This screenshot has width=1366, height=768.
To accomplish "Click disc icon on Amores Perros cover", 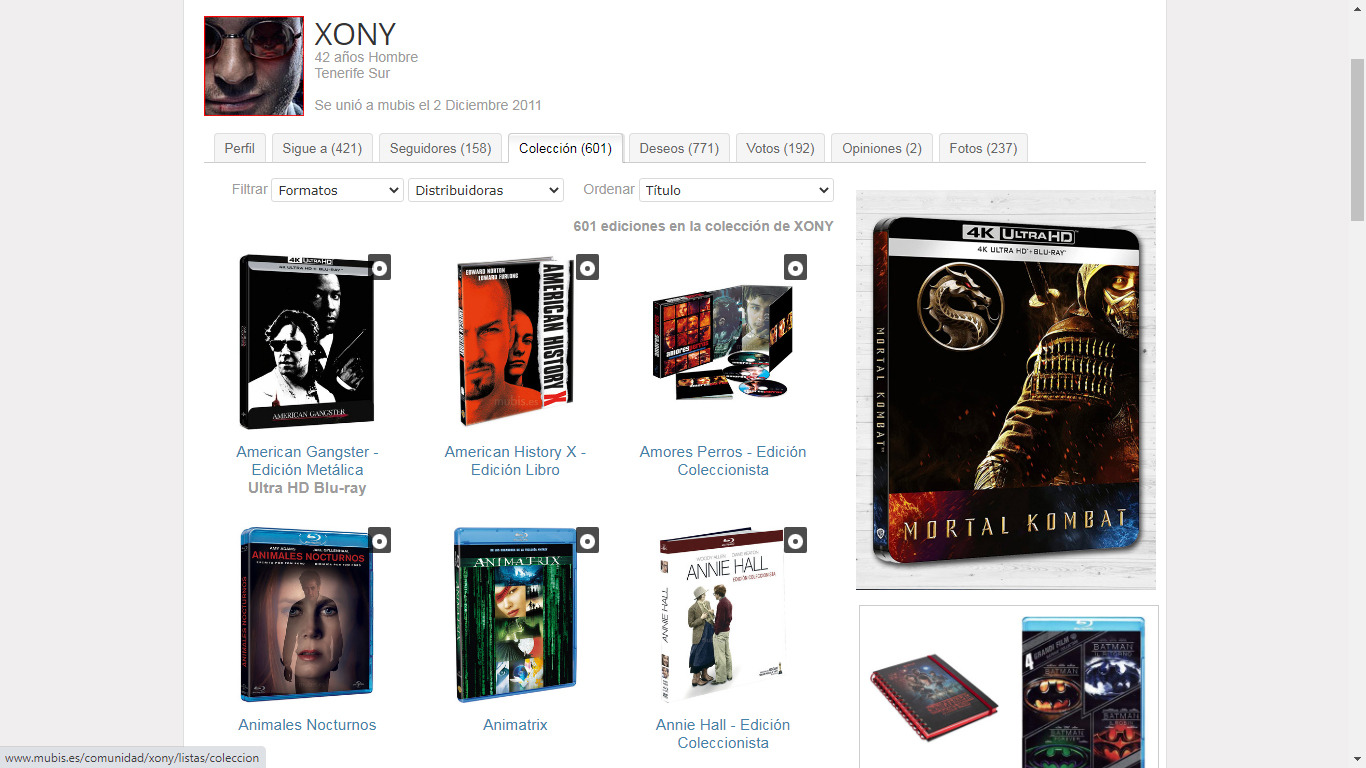I will tap(795, 267).
